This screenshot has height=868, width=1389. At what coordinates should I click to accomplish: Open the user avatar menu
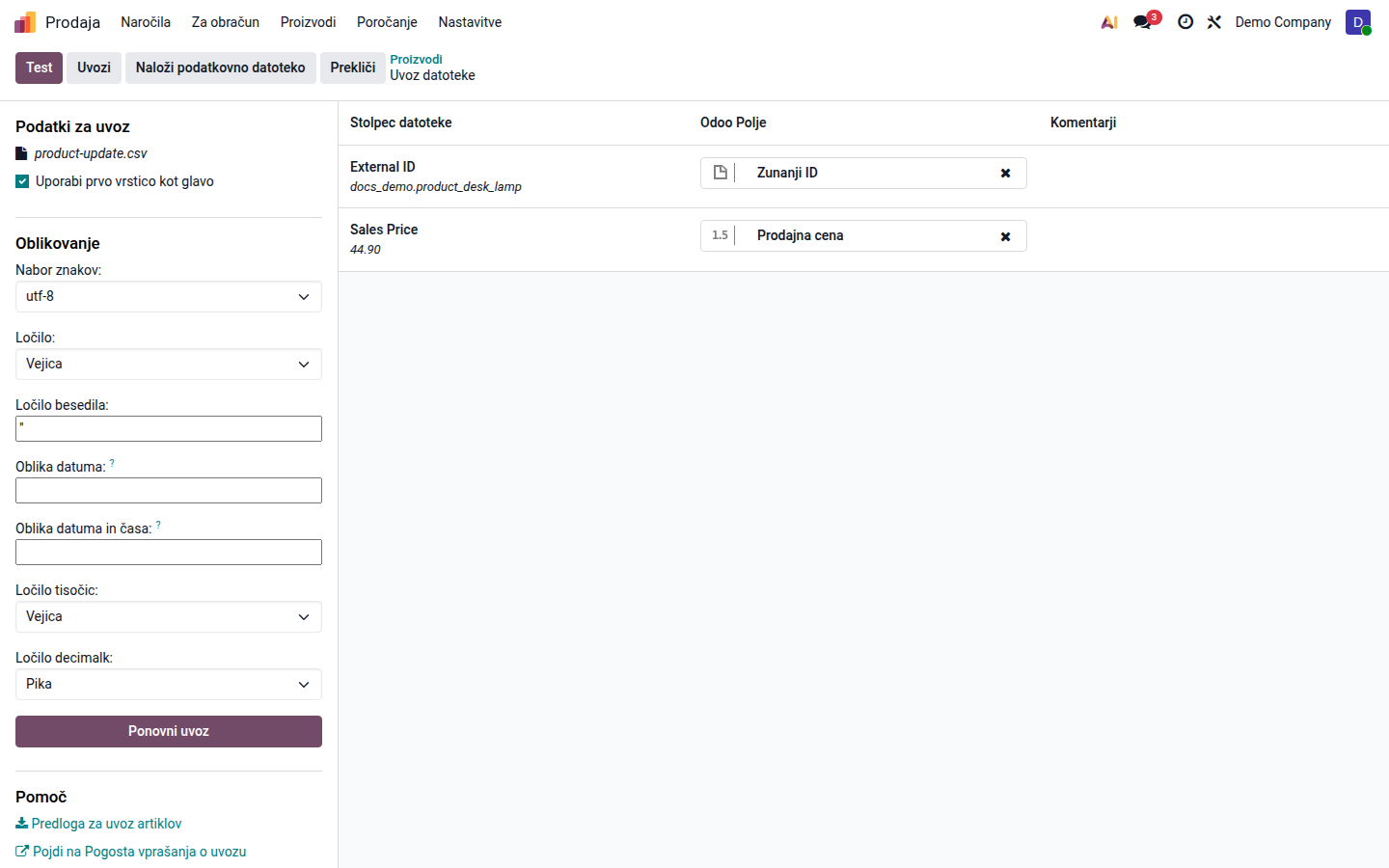(1358, 22)
